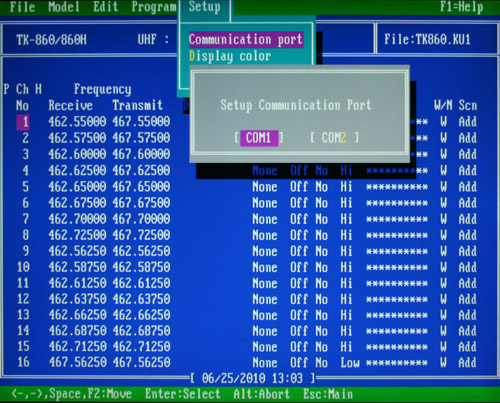Click the Low power value on channel 16
The height and width of the screenshot is (403, 500).
click(350, 363)
